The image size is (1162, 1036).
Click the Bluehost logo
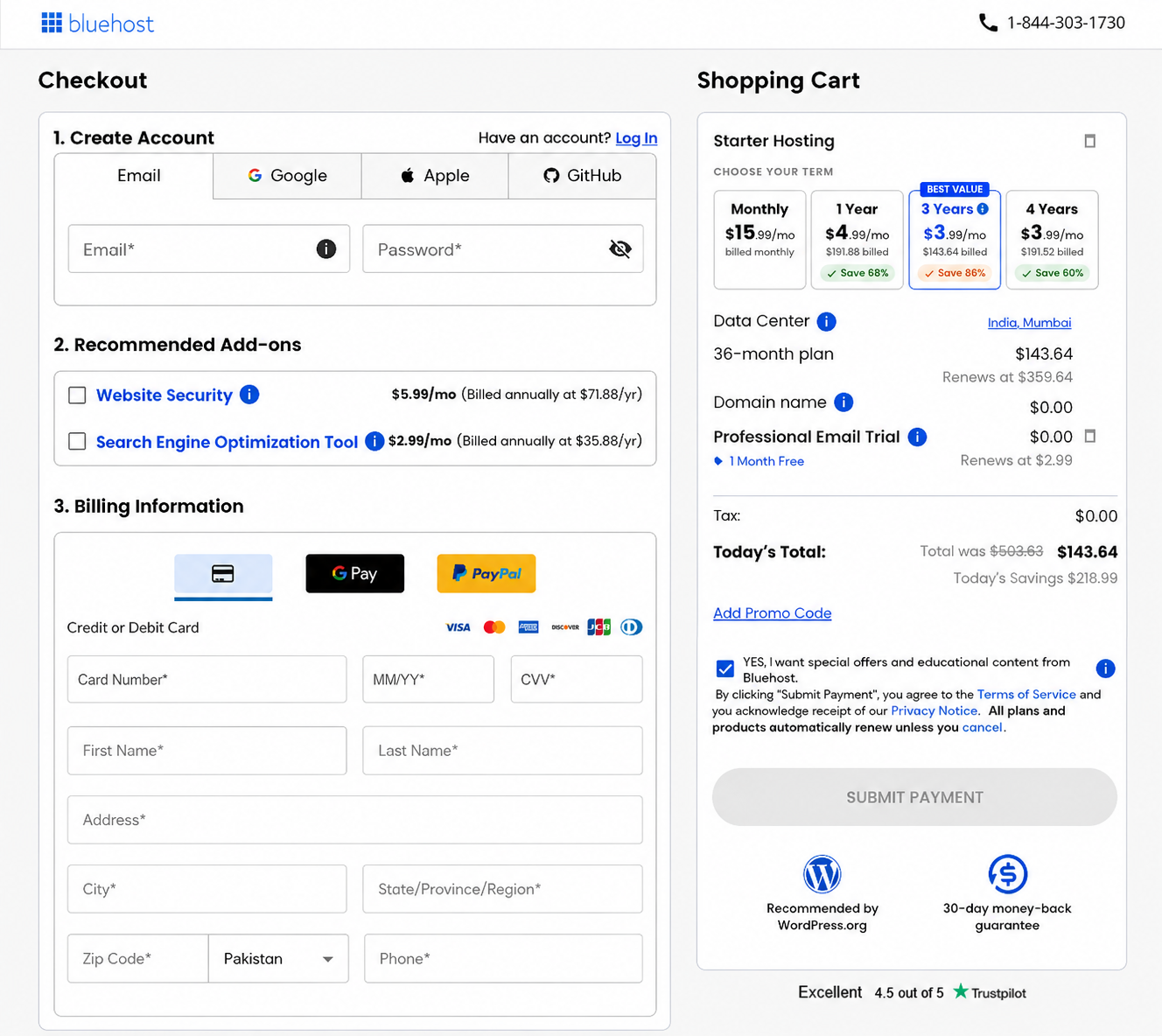pyautogui.click(x=97, y=24)
